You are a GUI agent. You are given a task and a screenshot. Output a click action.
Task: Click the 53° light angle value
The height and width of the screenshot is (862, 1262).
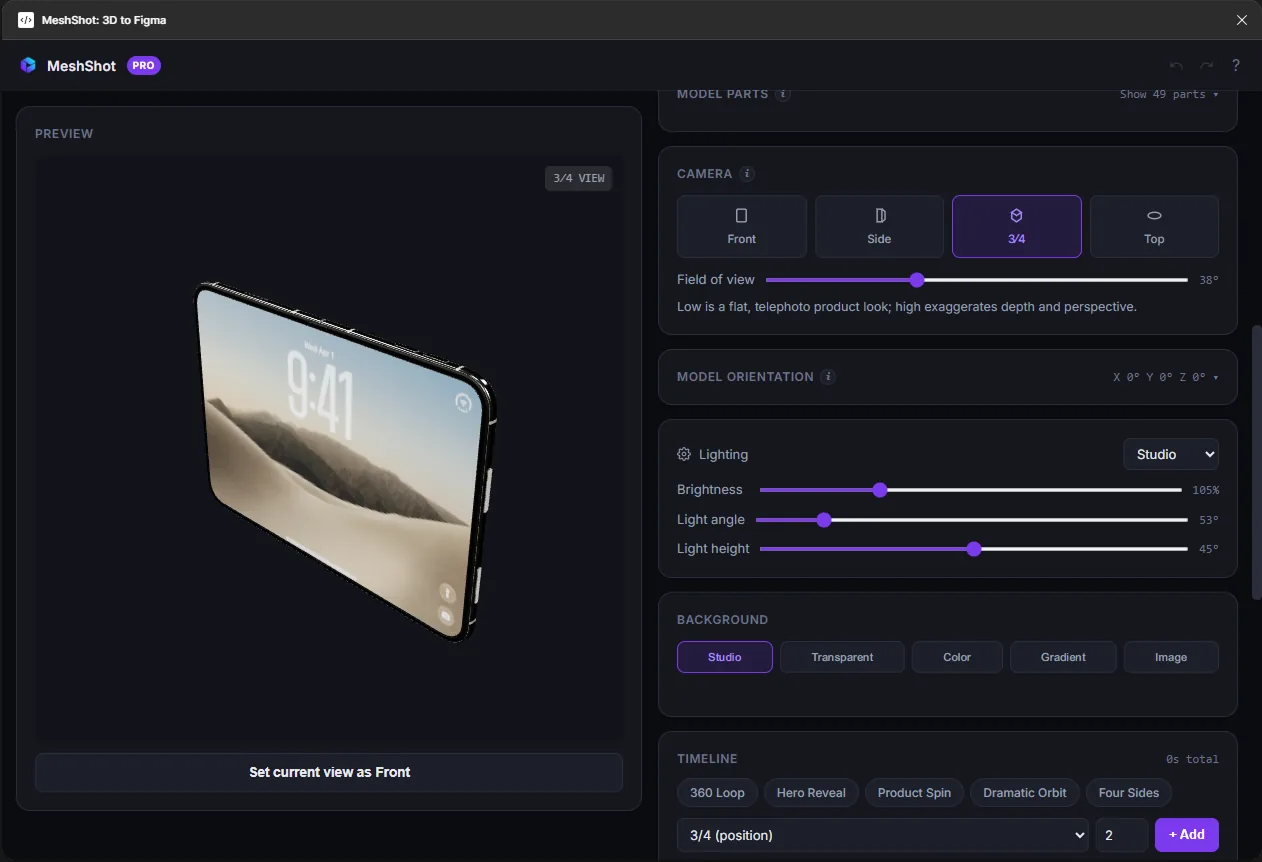[x=1209, y=520]
